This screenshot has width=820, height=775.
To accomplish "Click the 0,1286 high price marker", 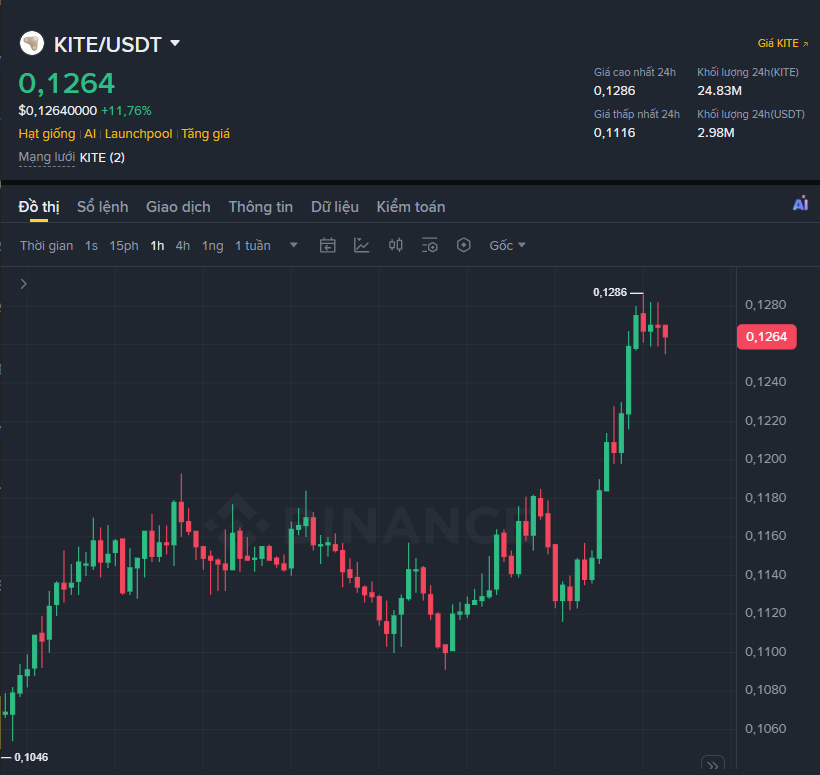I will (x=610, y=292).
